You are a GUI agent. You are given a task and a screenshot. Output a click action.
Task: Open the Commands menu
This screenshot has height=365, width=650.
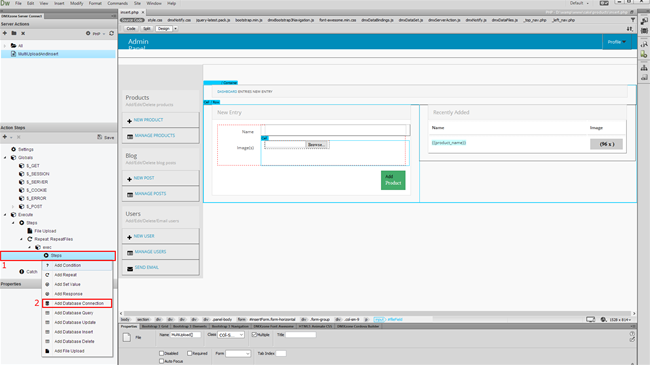117,3
